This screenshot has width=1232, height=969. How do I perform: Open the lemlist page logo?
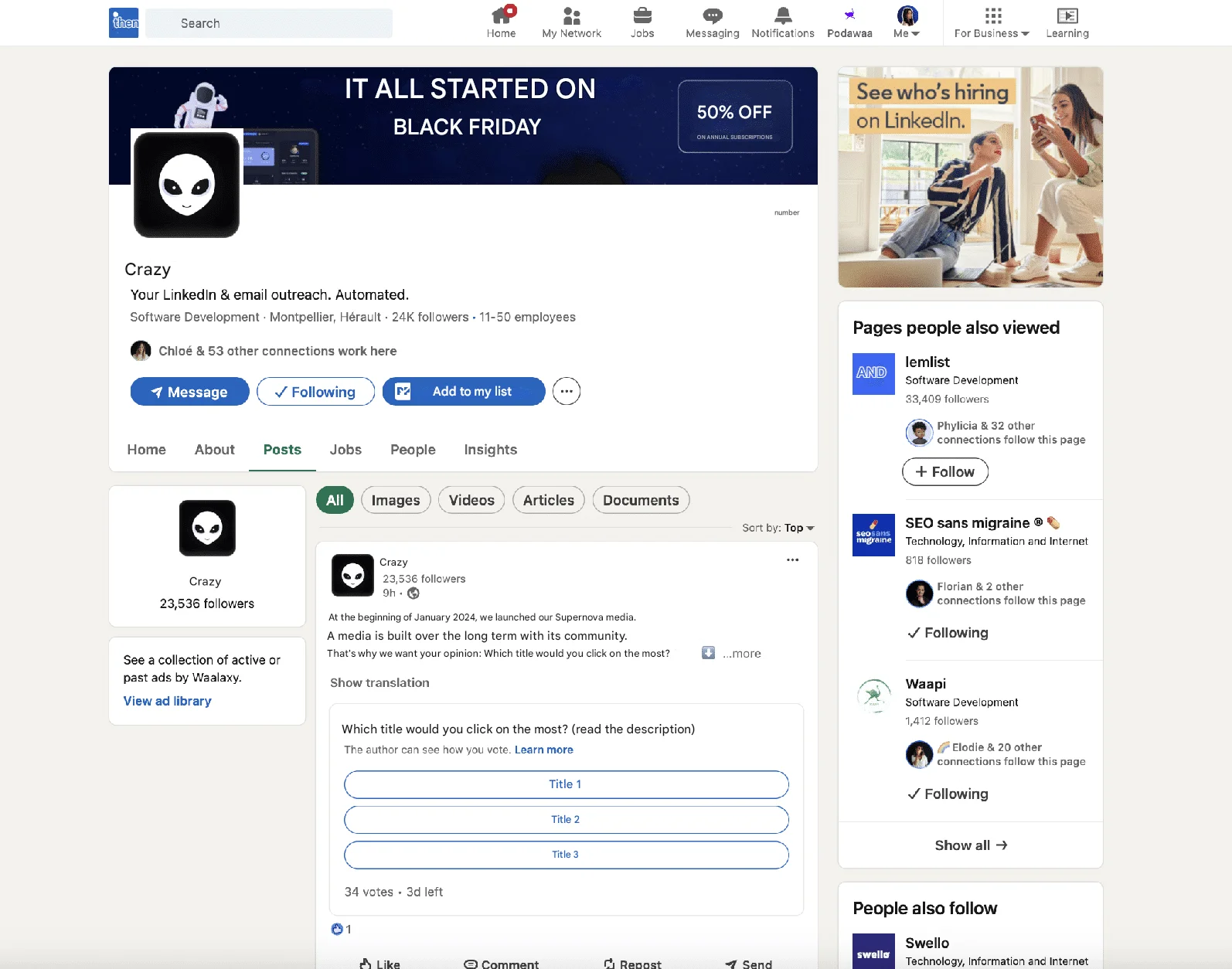pos(873,374)
